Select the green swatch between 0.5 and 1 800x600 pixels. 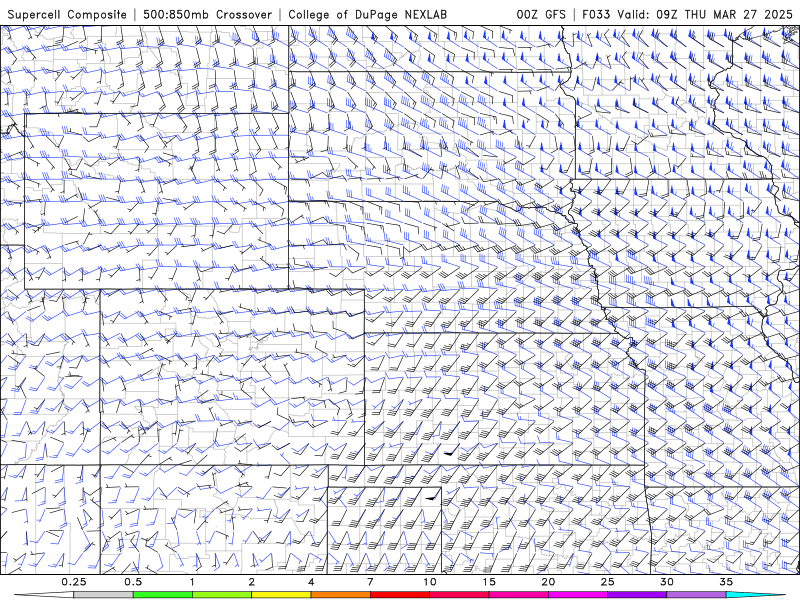coord(162,595)
